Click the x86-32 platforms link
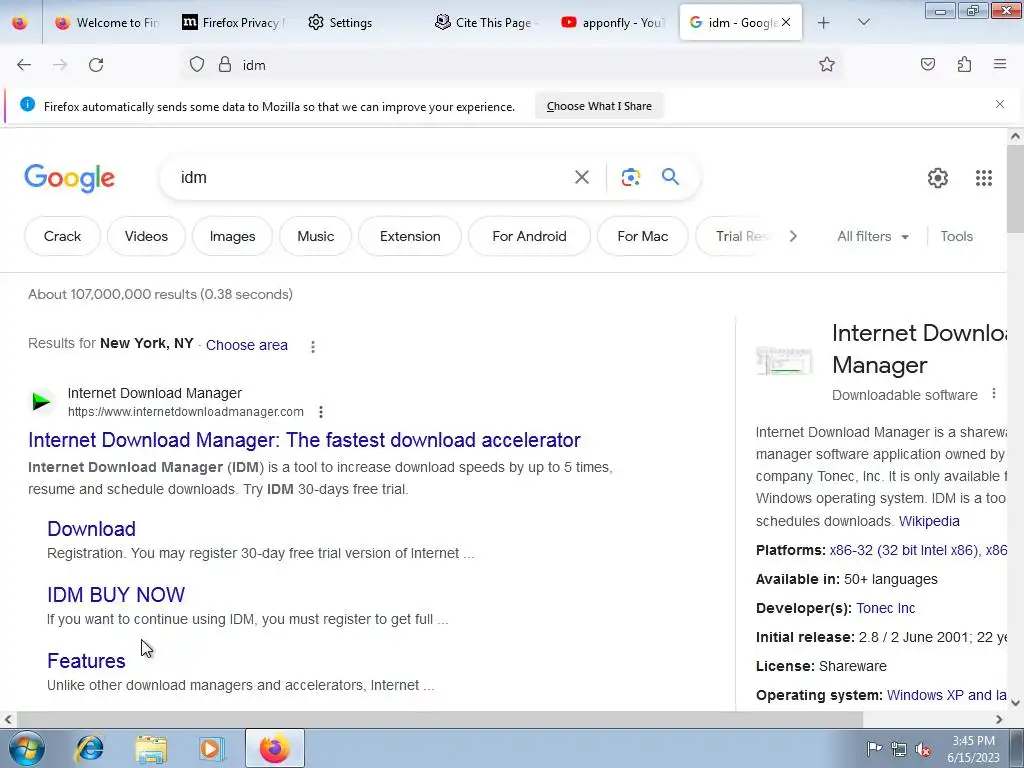 coord(904,550)
